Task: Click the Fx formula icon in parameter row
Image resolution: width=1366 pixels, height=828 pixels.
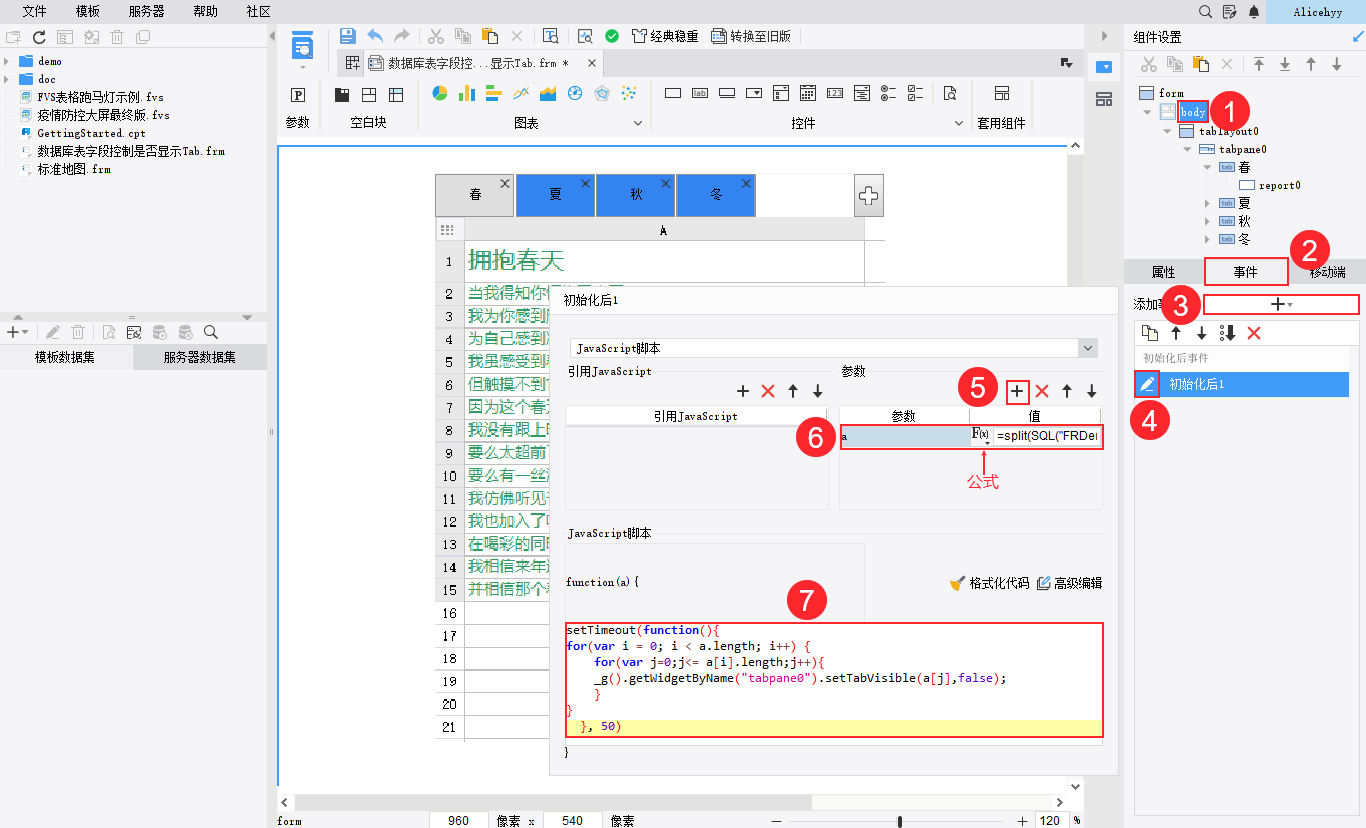Action: pos(980,436)
